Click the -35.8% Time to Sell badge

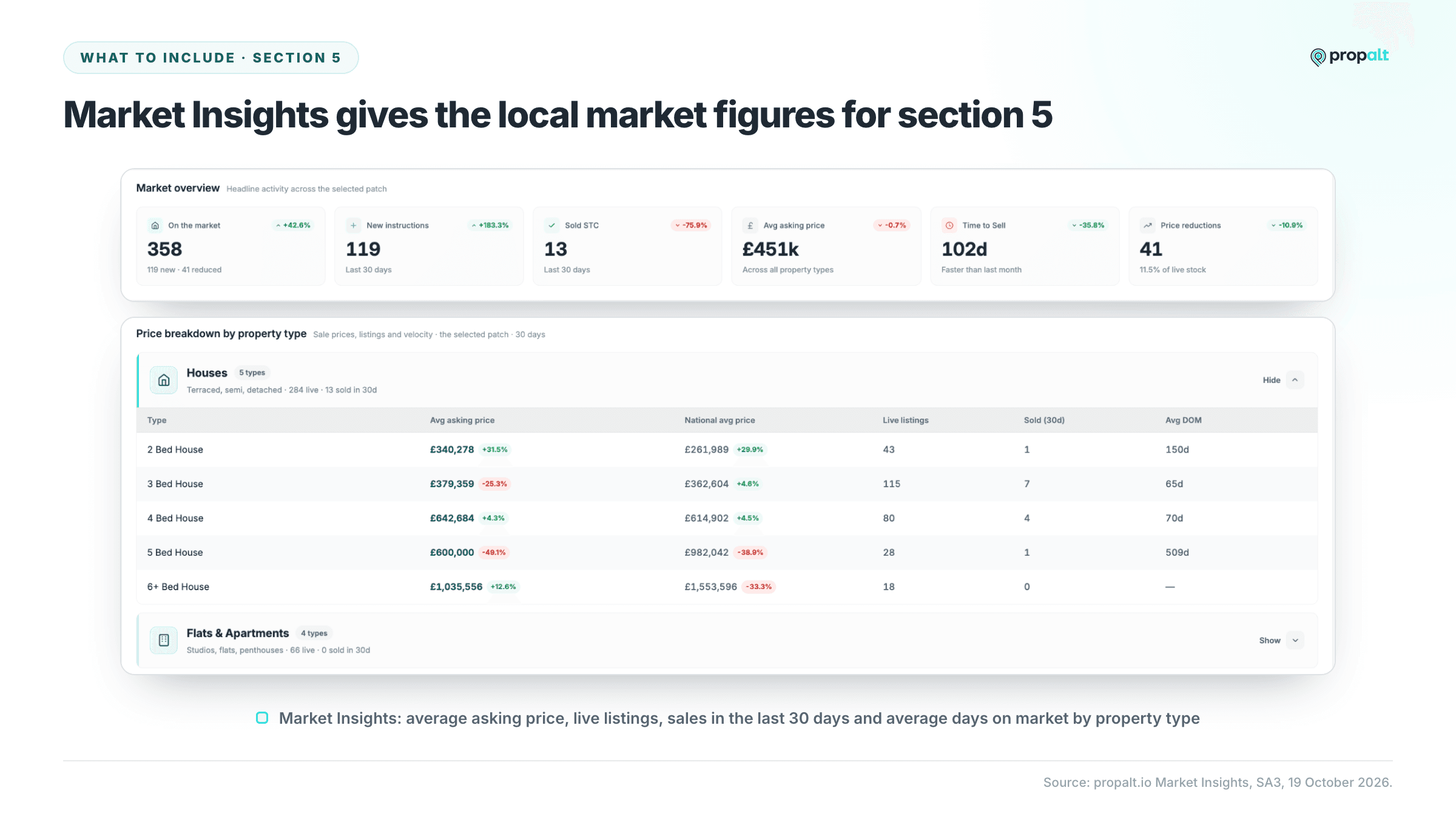(x=1088, y=225)
